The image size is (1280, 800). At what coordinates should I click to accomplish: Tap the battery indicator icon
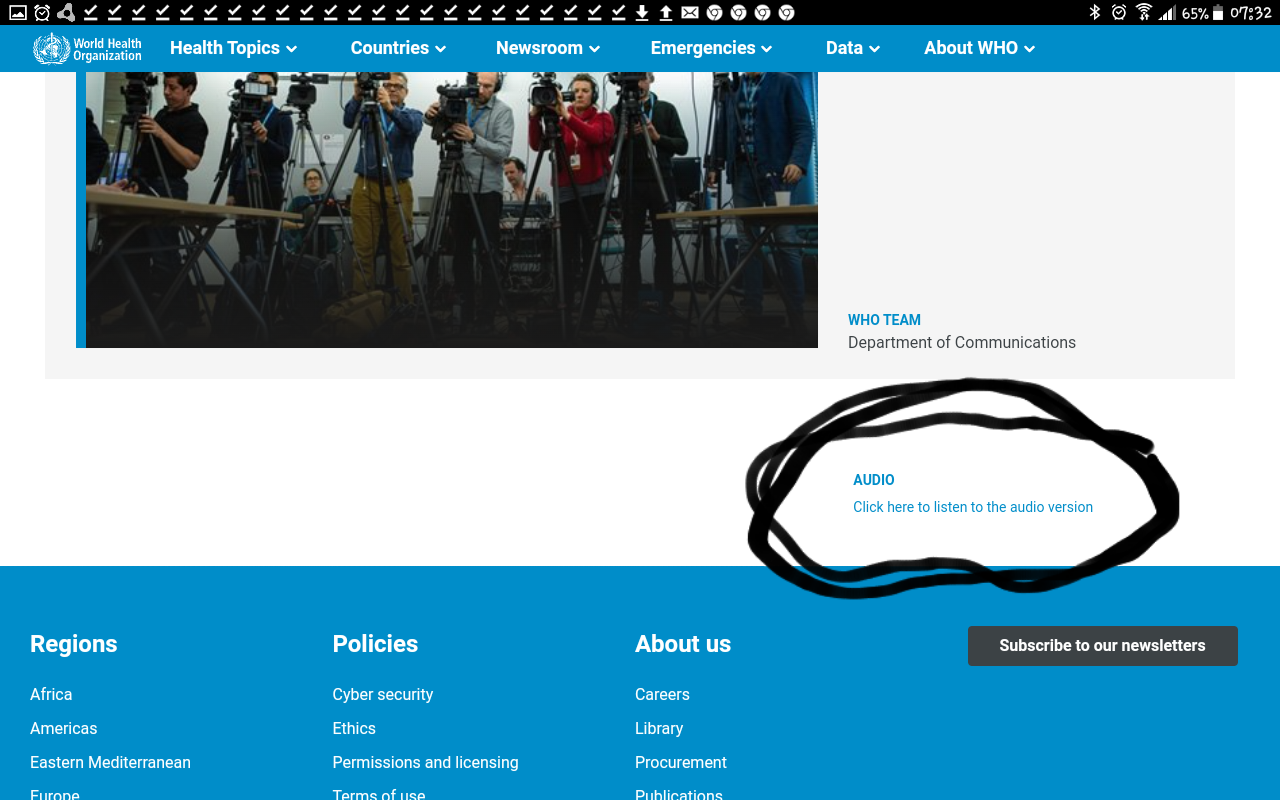tap(1217, 13)
